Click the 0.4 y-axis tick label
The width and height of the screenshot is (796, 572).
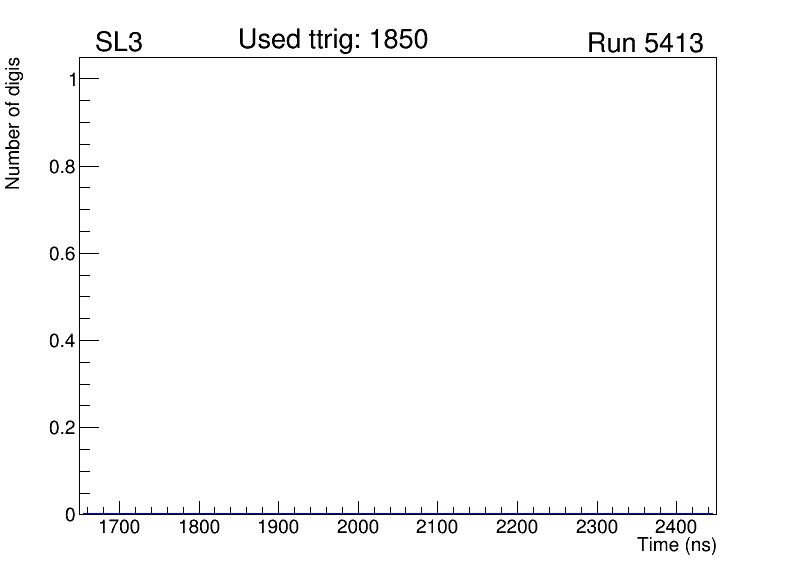[x=62, y=341]
